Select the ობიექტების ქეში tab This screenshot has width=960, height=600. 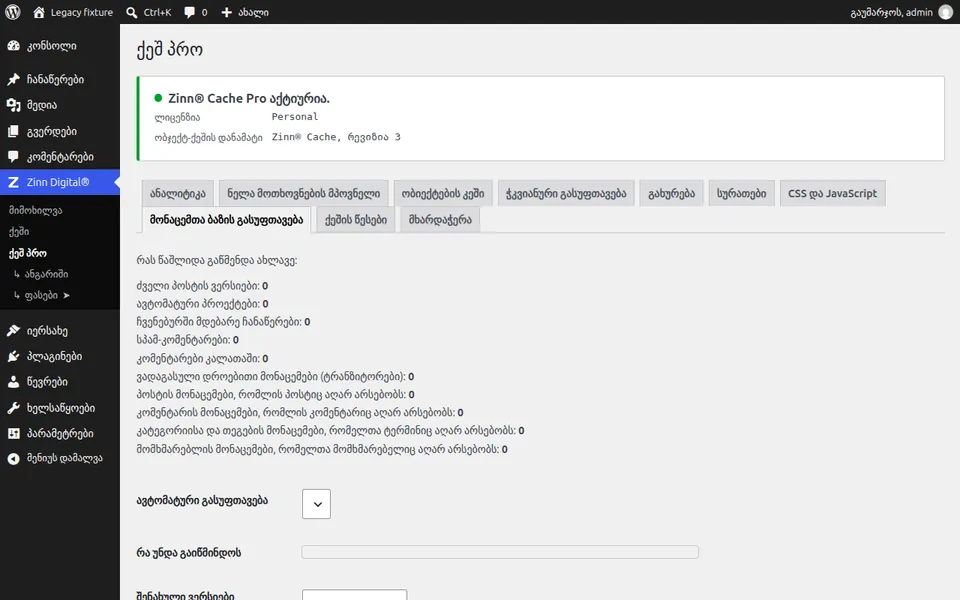coord(443,193)
